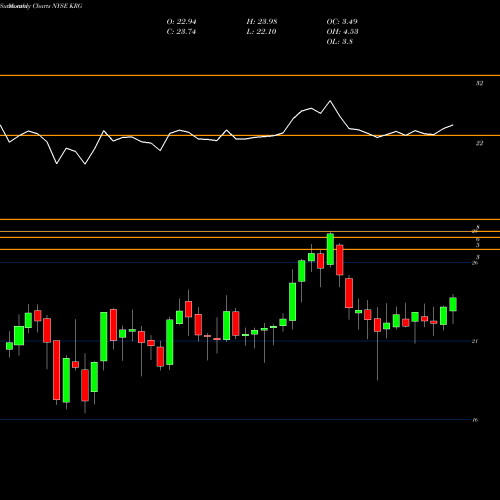The height and width of the screenshot is (500, 500).
Task: Click the 'OH: 4.53' reading
Action: pos(342,32)
